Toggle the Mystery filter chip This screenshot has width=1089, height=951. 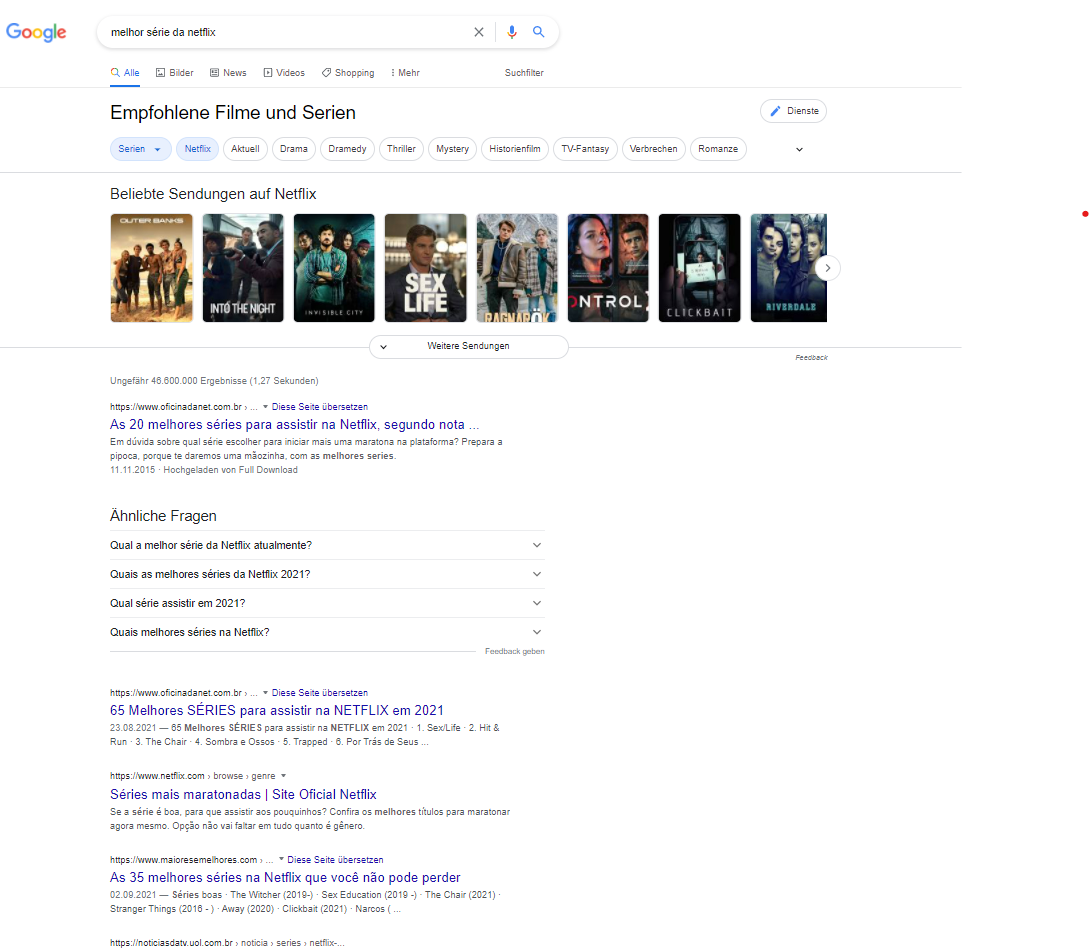tap(452, 149)
